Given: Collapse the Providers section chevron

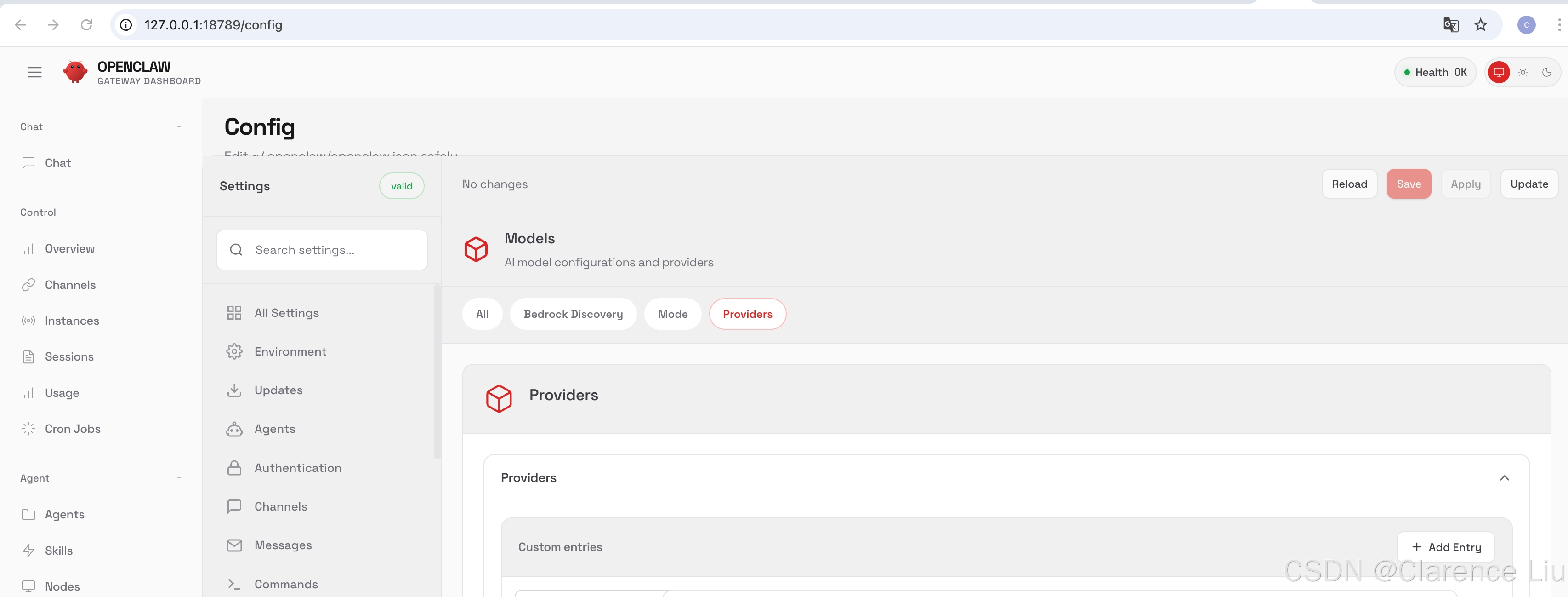Looking at the screenshot, I should pyautogui.click(x=1504, y=478).
